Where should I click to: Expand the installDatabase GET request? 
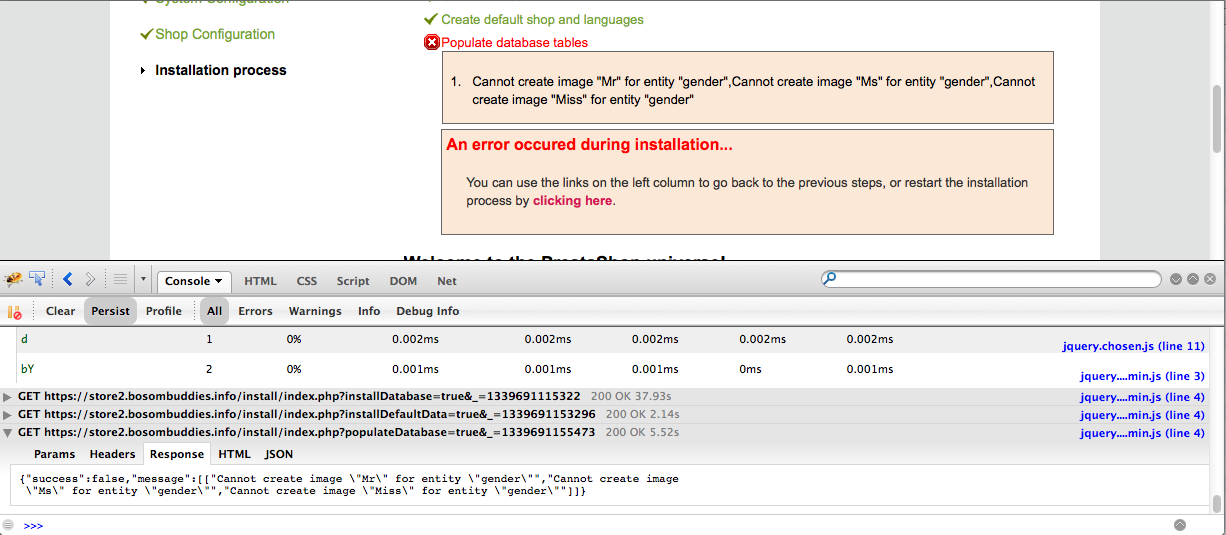(8, 397)
